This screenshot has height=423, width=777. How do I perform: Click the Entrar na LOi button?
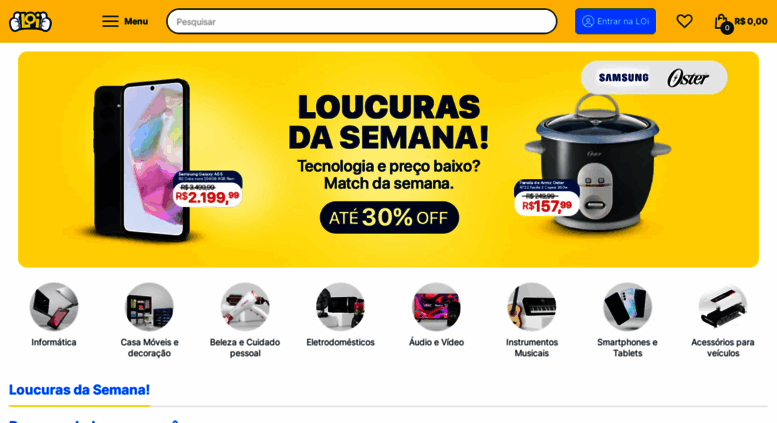[x=615, y=21]
